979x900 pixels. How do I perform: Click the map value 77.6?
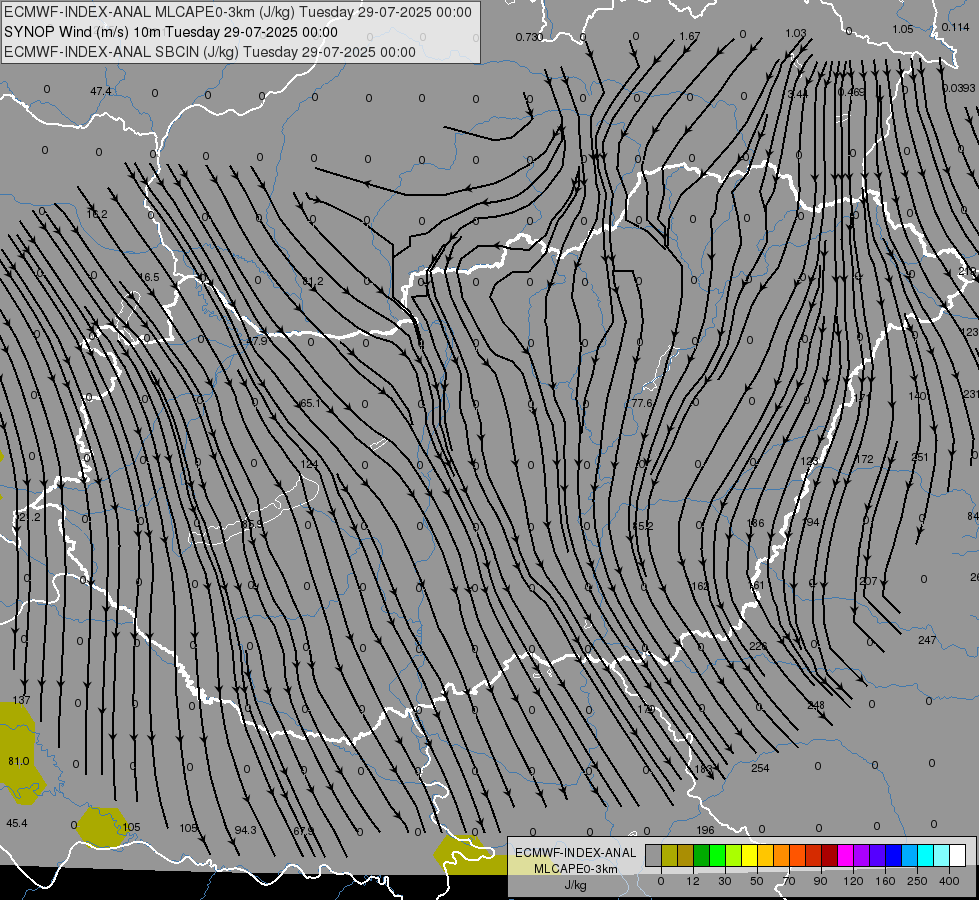[x=642, y=403]
